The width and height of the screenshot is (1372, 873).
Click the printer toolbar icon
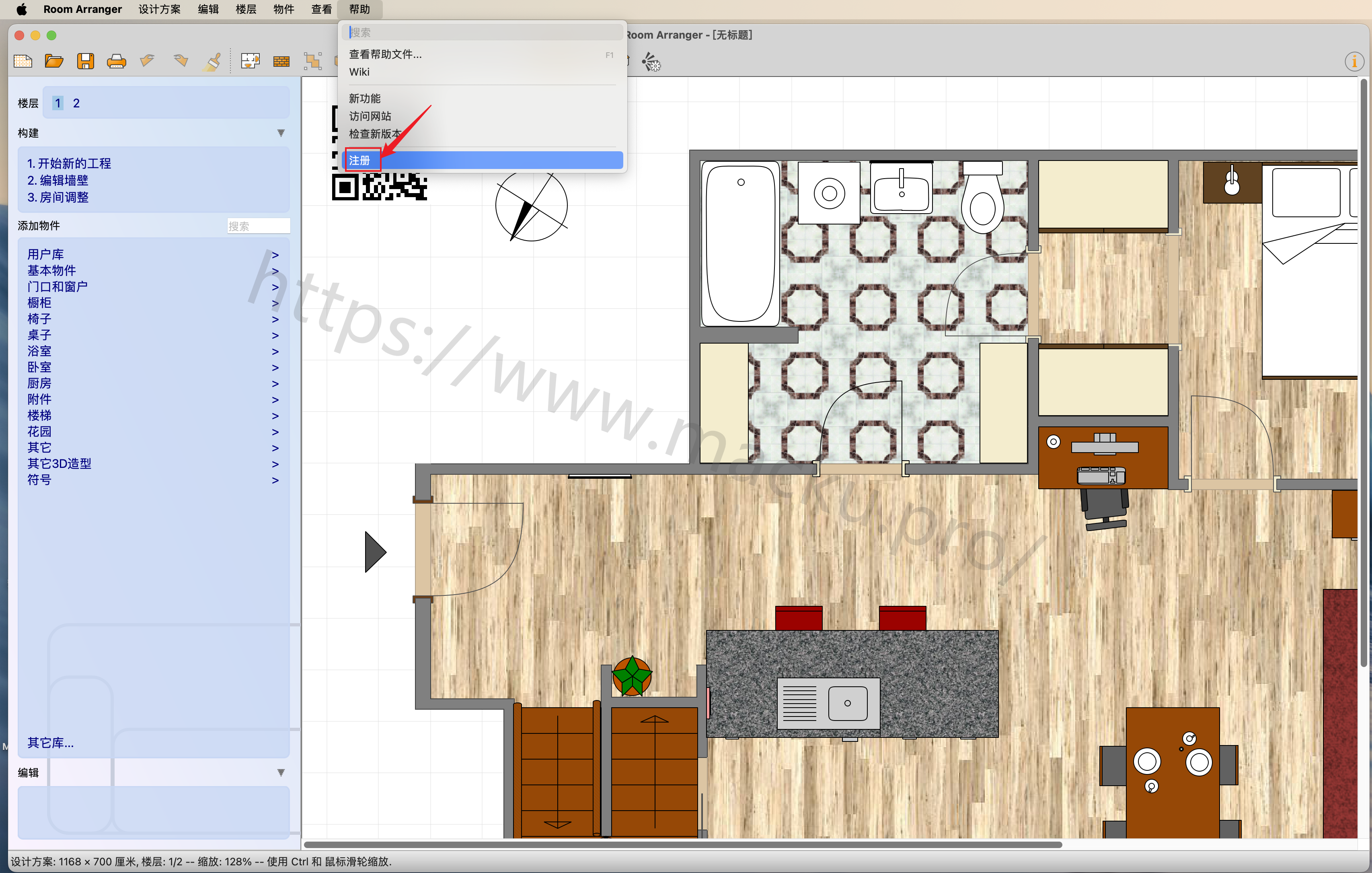[117, 61]
